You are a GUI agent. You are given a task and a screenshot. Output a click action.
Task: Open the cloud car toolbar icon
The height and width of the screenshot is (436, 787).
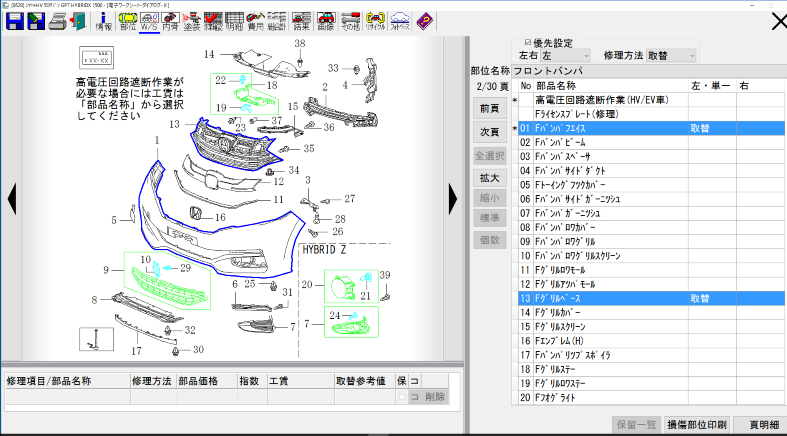coord(400,22)
